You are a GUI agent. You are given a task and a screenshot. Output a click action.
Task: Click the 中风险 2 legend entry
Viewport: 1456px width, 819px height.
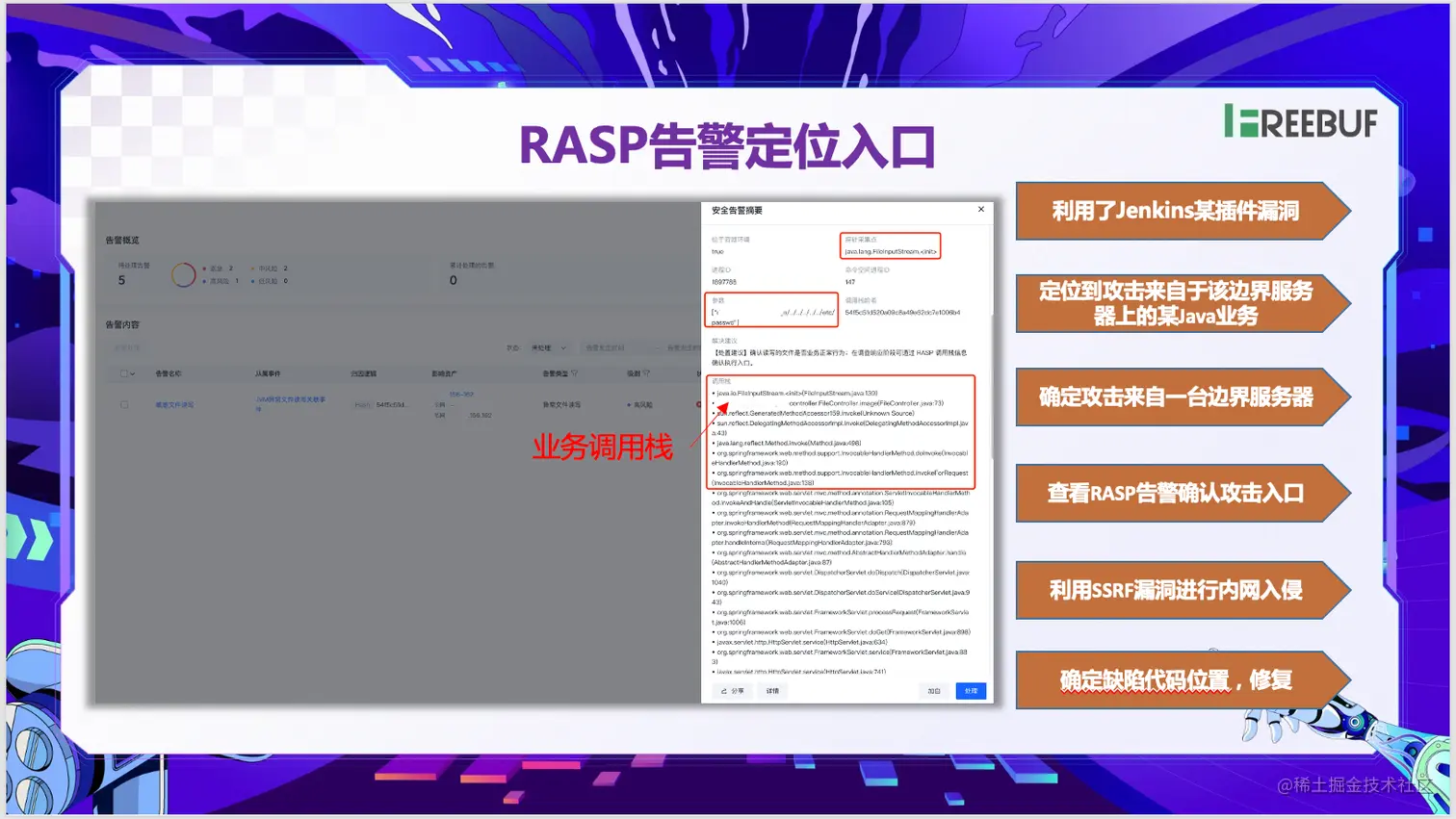click(x=269, y=269)
